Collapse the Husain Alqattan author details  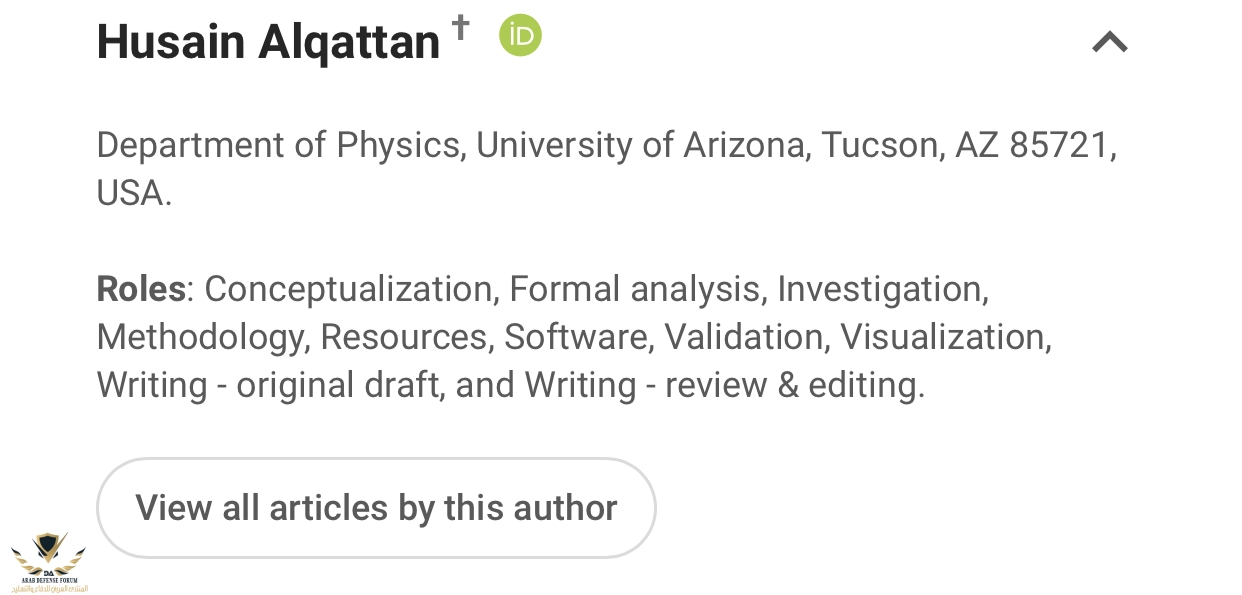pyautogui.click(x=1109, y=42)
